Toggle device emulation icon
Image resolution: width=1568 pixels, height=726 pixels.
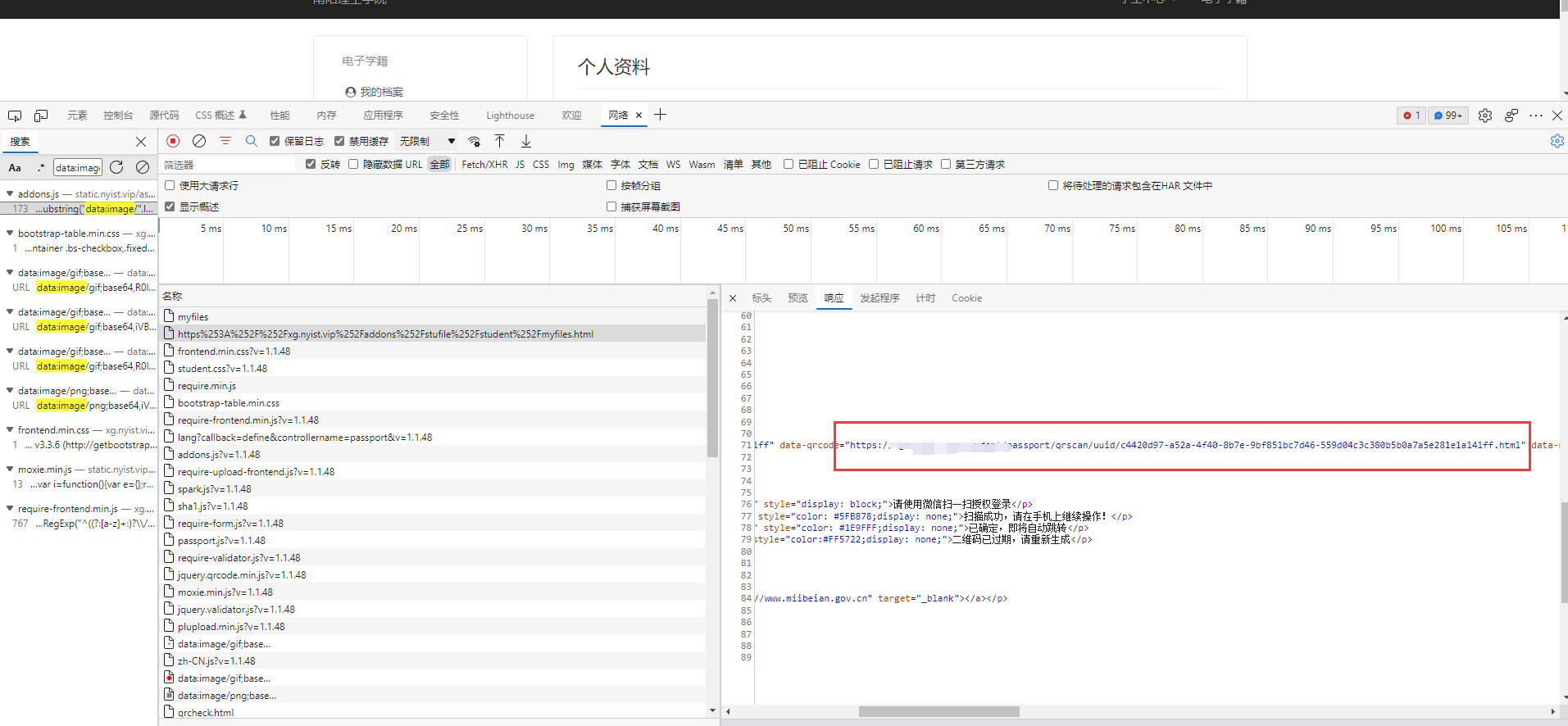pyautogui.click(x=41, y=116)
